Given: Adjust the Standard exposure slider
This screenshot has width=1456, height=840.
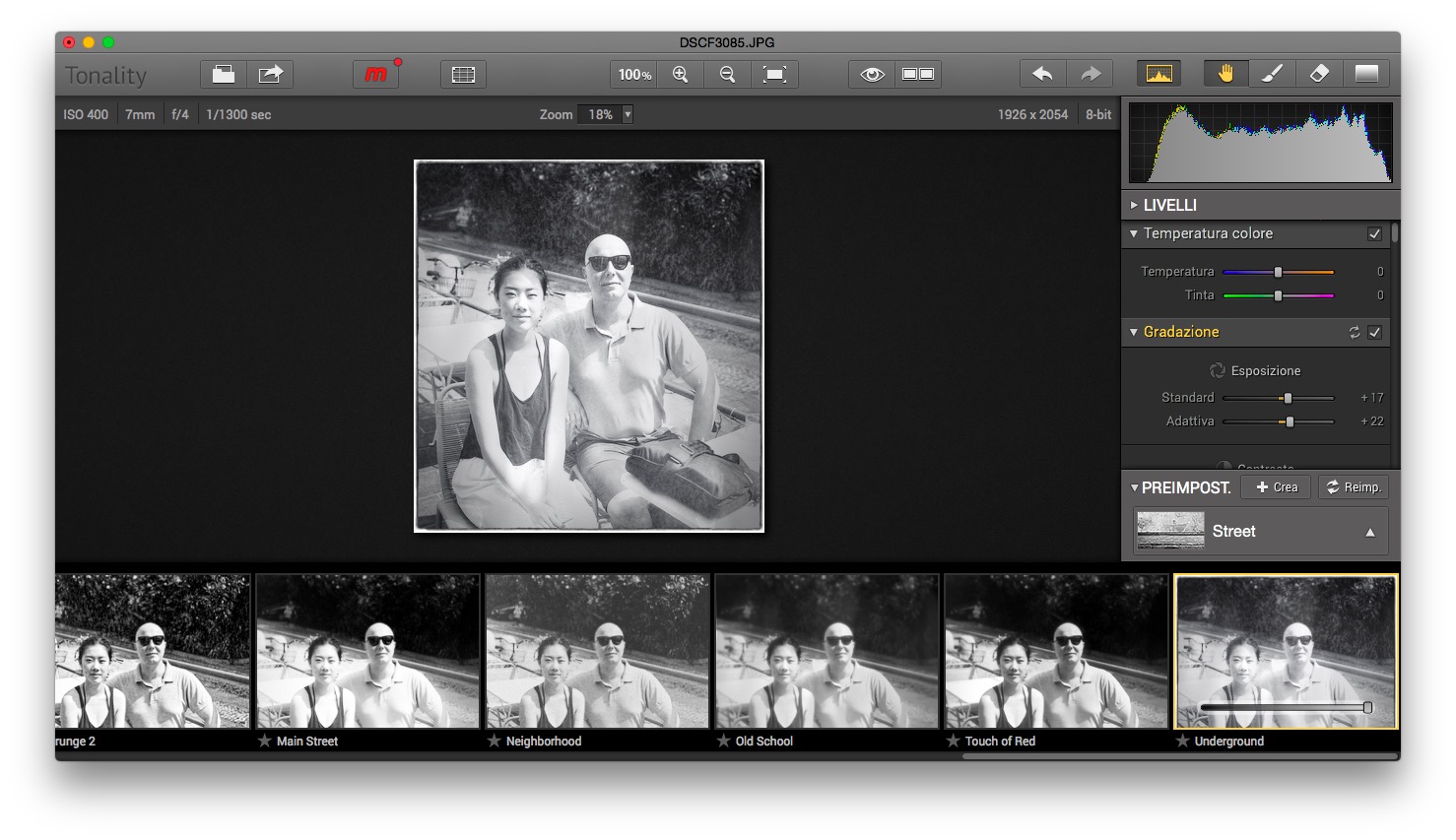Looking at the screenshot, I should point(1287,398).
